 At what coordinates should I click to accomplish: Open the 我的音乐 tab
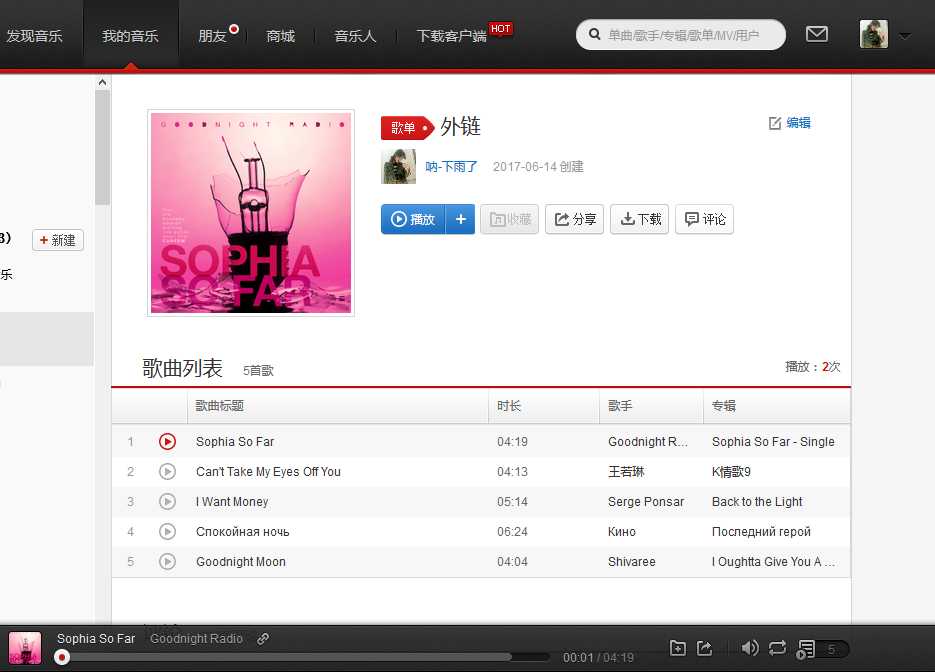point(131,36)
